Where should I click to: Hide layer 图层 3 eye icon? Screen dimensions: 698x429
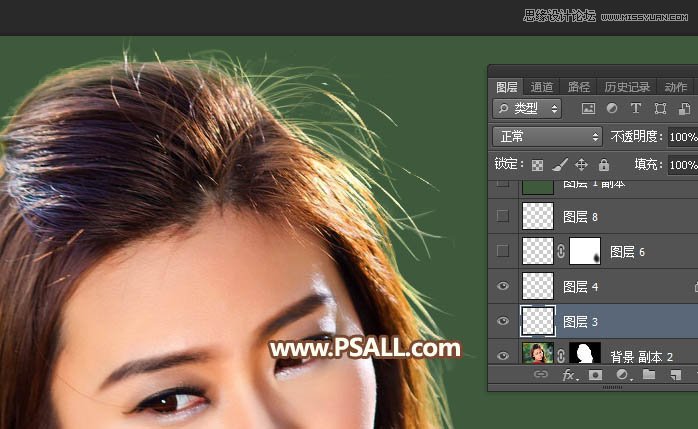[503, 321]
